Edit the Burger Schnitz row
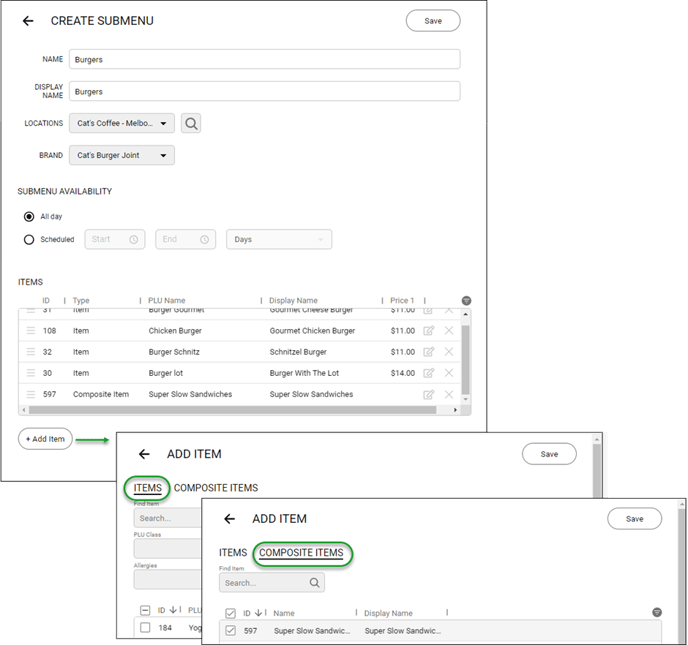This screenshot has width=688, height=645. 429,351
